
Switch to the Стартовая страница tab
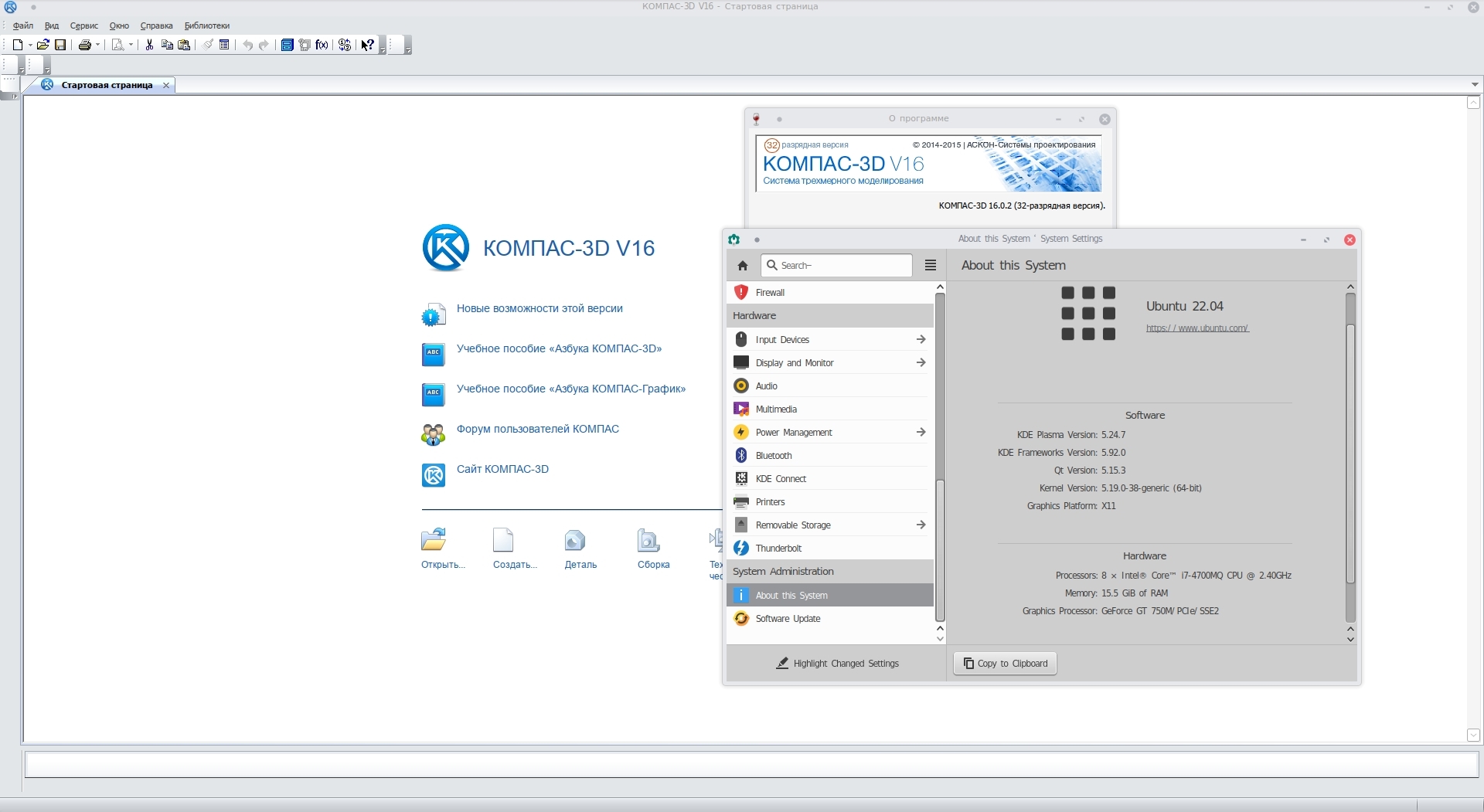click(x=107, y=85)
